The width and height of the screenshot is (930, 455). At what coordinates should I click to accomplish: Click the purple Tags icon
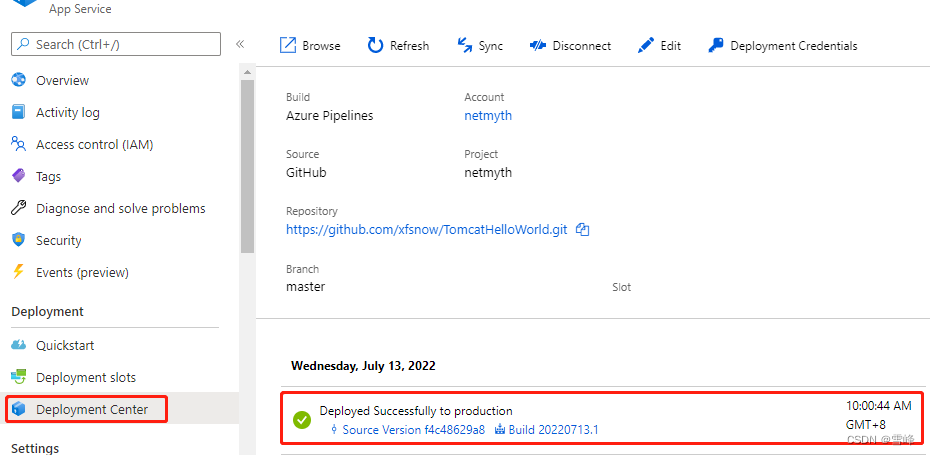pyautogui.click(x=19, y=176)
